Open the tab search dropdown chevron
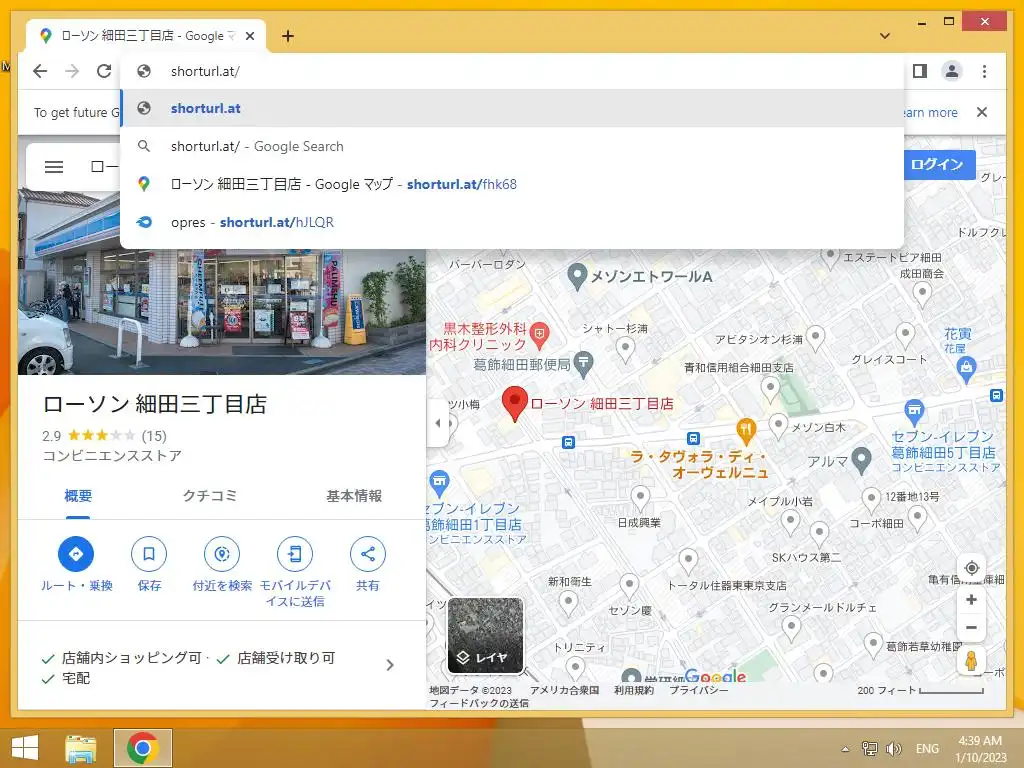Viewport: 1024px width, 768px height. coord(884,36)
